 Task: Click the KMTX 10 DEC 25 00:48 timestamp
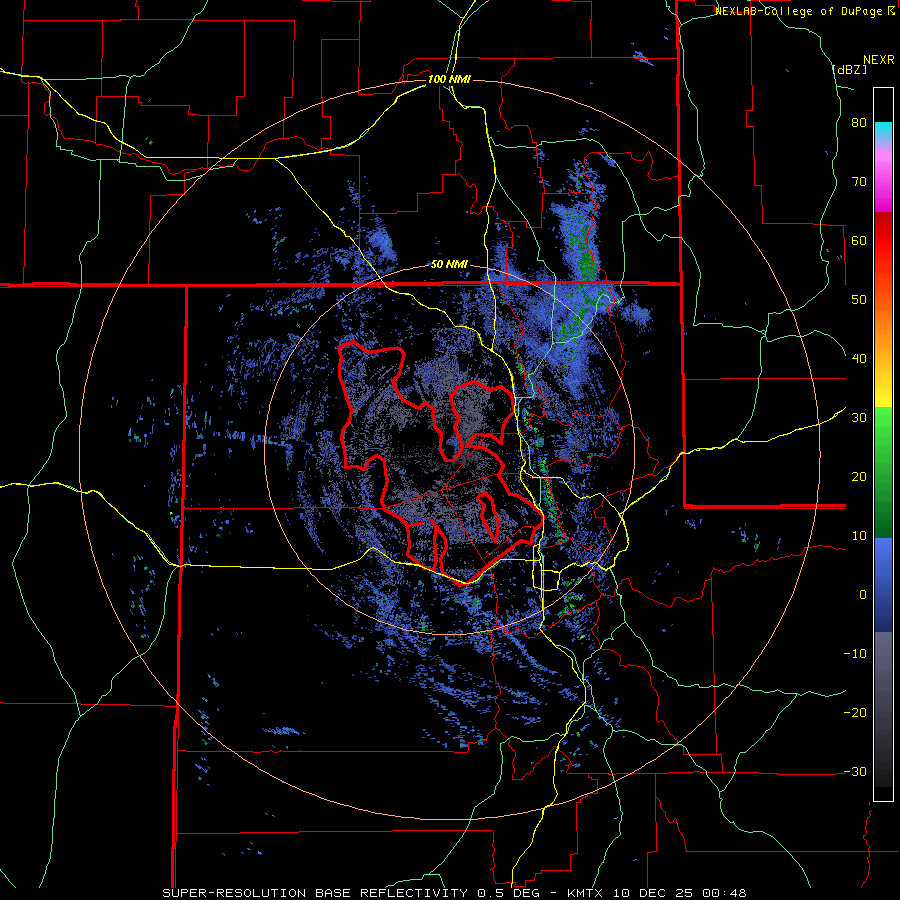point(657,893)
